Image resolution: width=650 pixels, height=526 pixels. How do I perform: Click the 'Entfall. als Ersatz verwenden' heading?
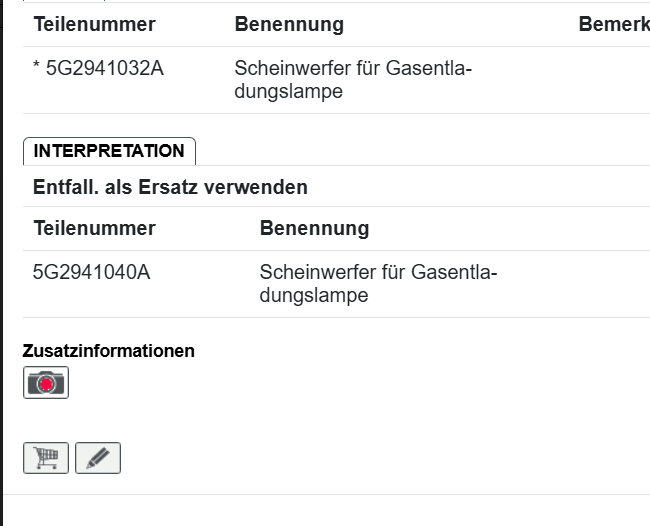coord(170,187)
